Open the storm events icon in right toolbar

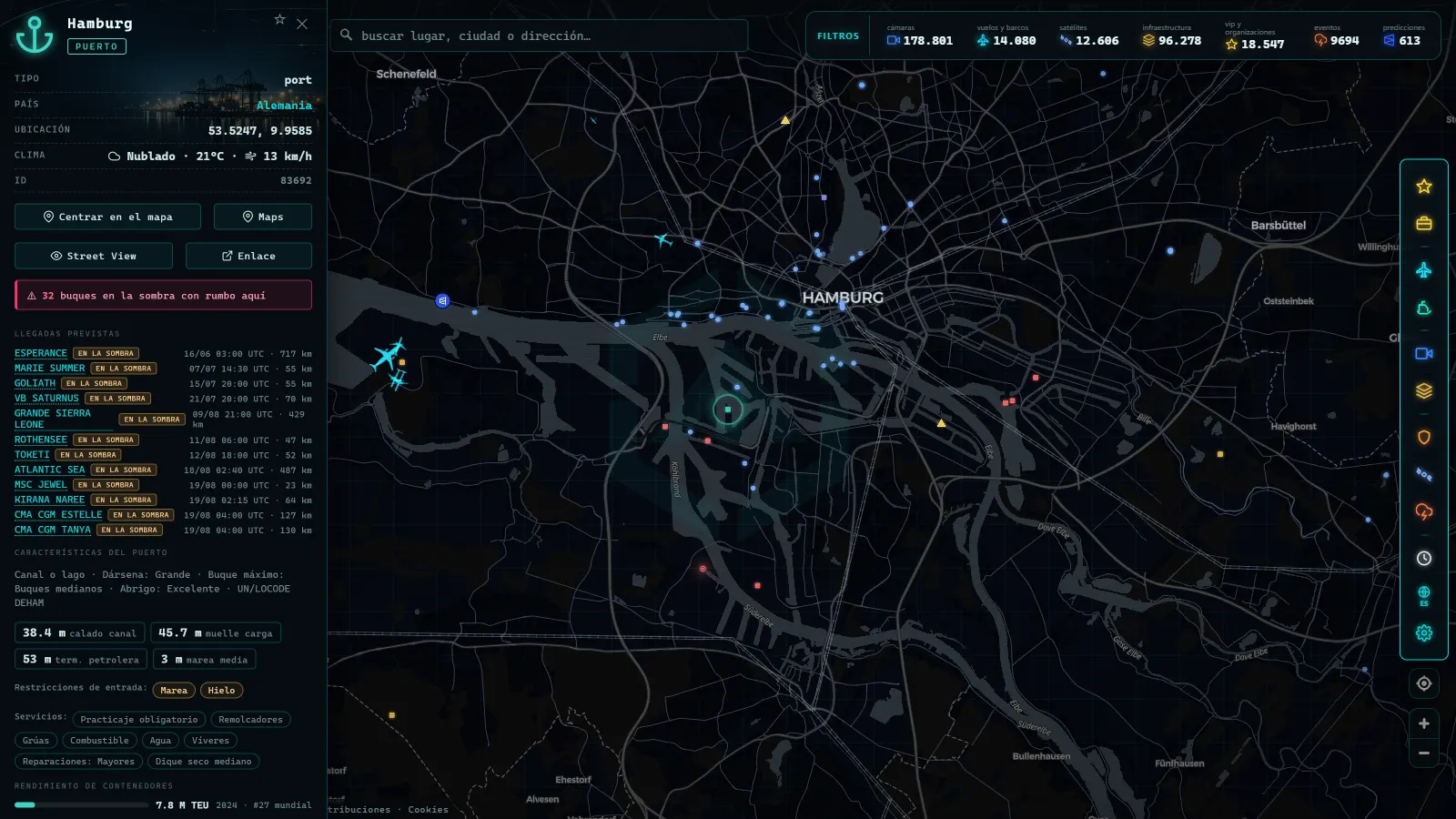(1424, 512)
